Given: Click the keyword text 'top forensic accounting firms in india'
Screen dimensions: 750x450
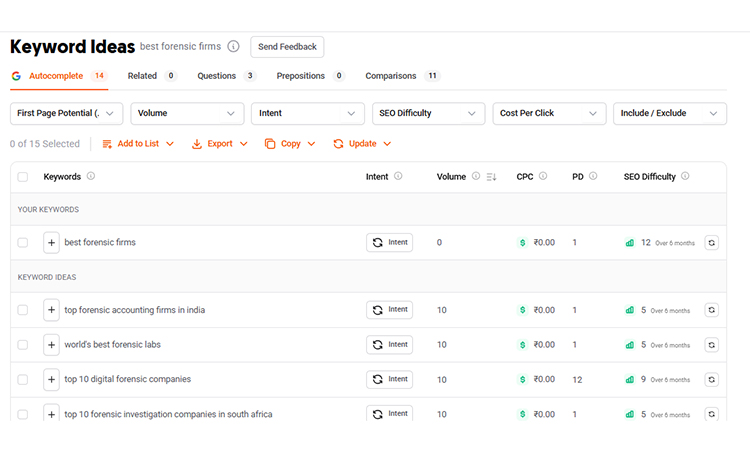Looking at the screenshot, I should click(x=134, y=310).
